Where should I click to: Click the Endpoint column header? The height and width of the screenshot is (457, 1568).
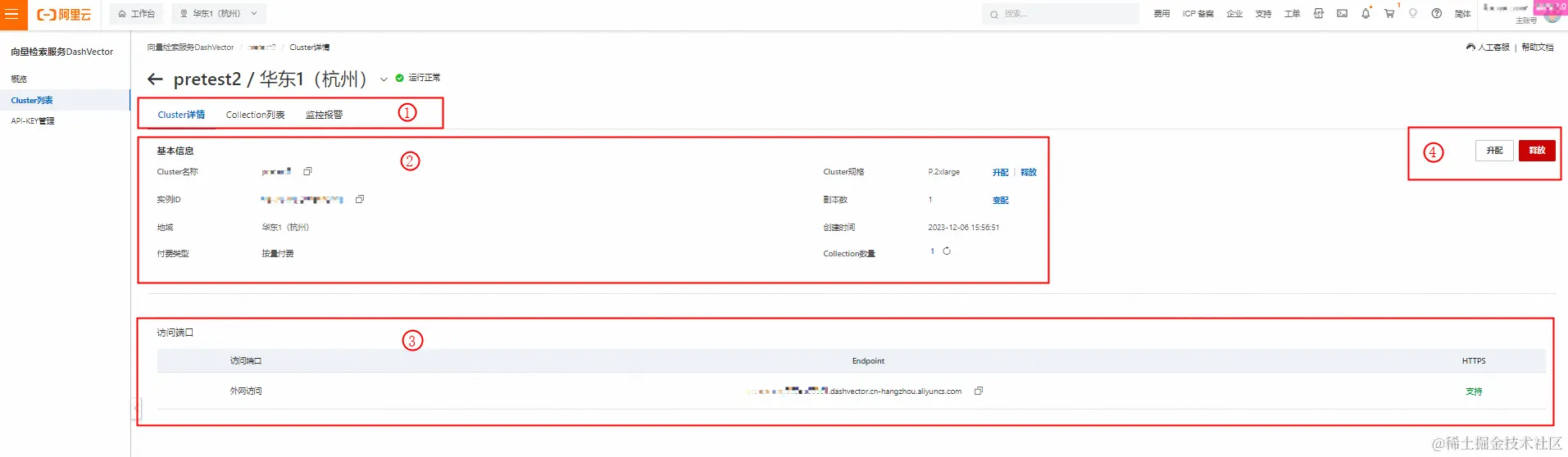click(x=868, y=361)
